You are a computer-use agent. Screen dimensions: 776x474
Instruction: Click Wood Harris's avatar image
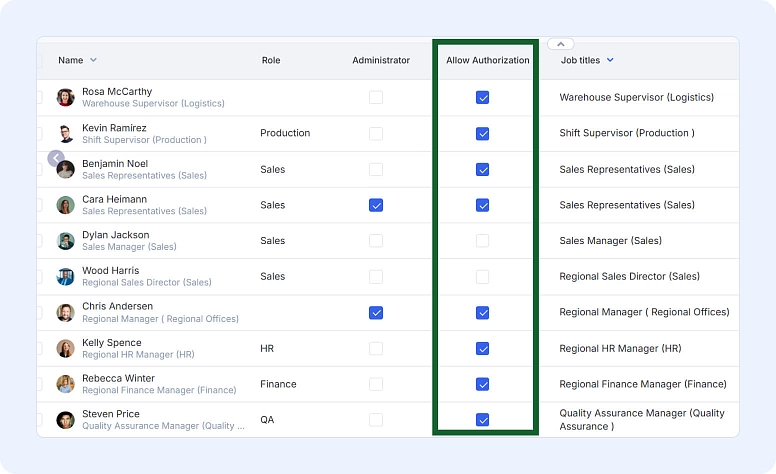pyautogui.click(x=65, y=277)
